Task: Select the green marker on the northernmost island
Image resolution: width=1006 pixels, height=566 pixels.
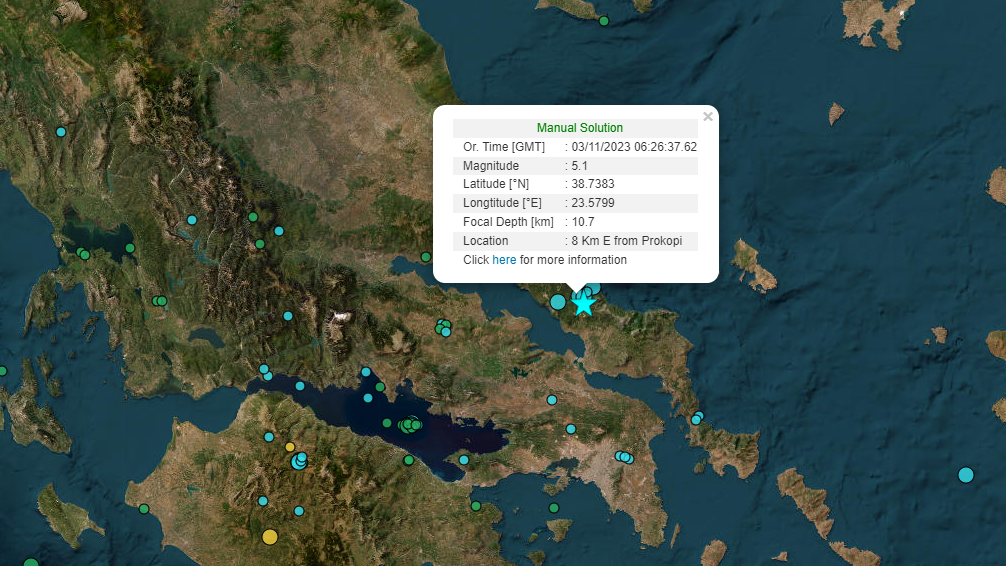Action: tap(604, 20)
